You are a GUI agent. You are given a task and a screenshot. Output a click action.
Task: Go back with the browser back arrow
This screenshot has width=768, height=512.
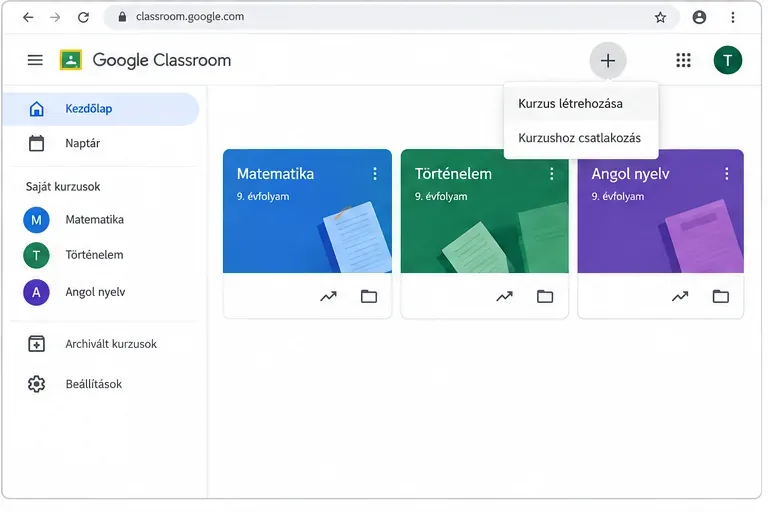pyautogui.click(x=28, y=17)
